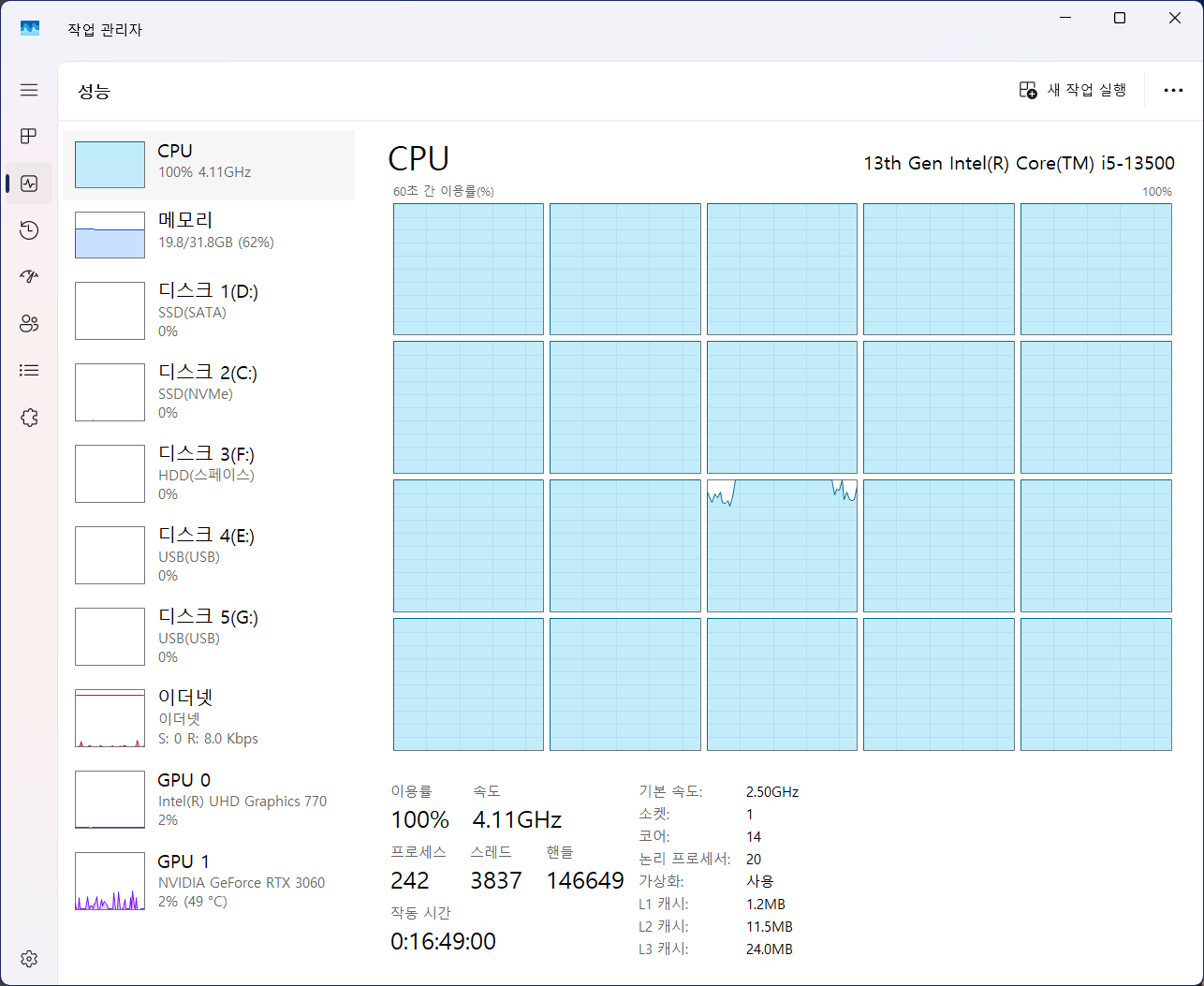Image resolution: width=1204 pixels, height=986 pixels.
Task: Click the core graph showing usage dips
Action: (782, 546)
